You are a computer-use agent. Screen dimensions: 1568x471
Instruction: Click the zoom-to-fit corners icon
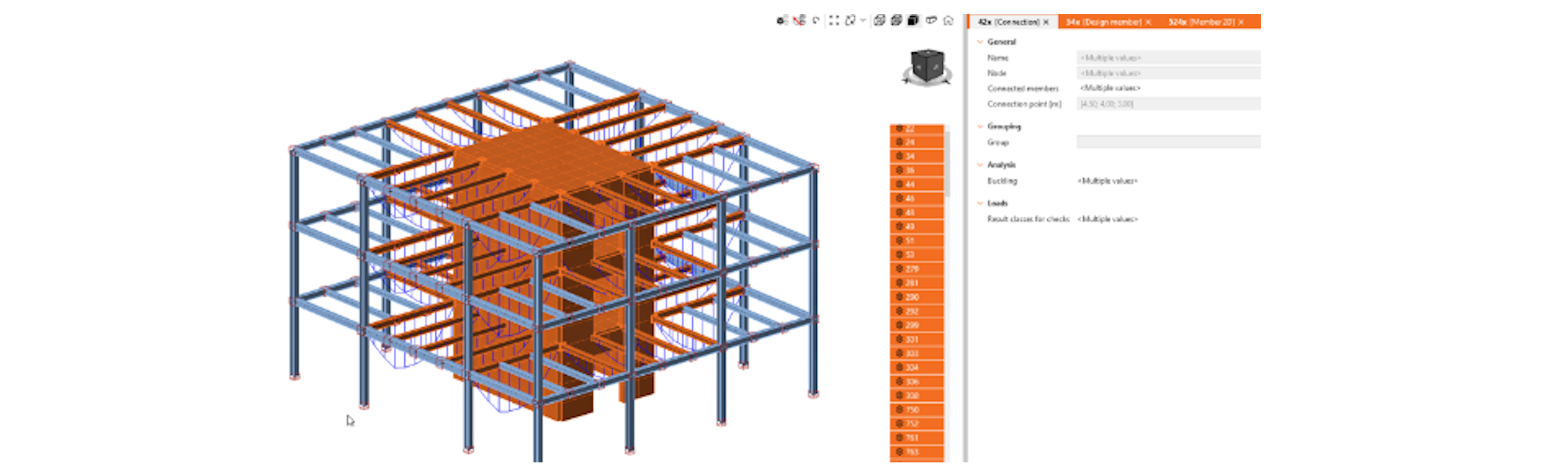[x=834, y=21]
